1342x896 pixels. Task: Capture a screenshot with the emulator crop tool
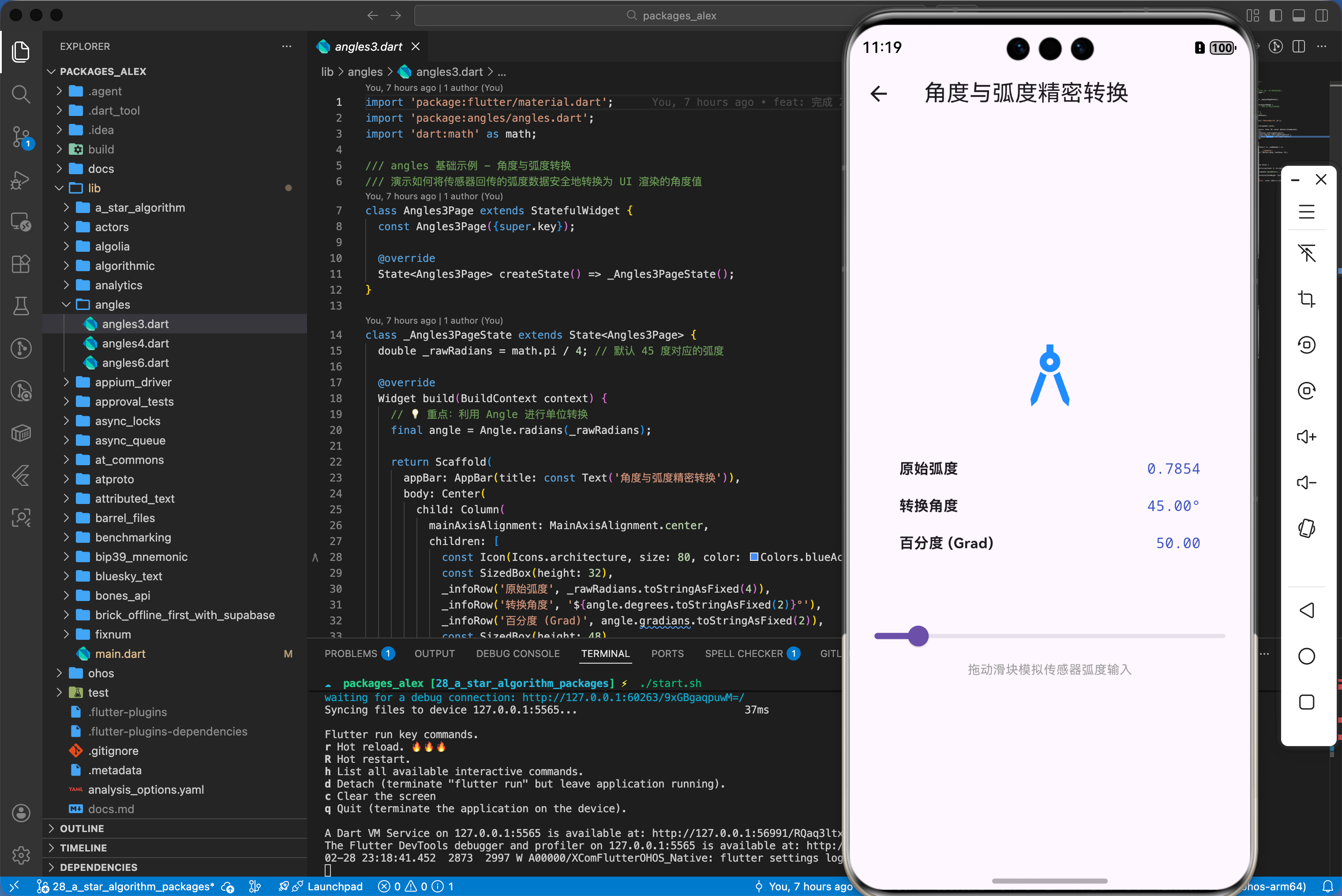click(x=1307, y=298)
